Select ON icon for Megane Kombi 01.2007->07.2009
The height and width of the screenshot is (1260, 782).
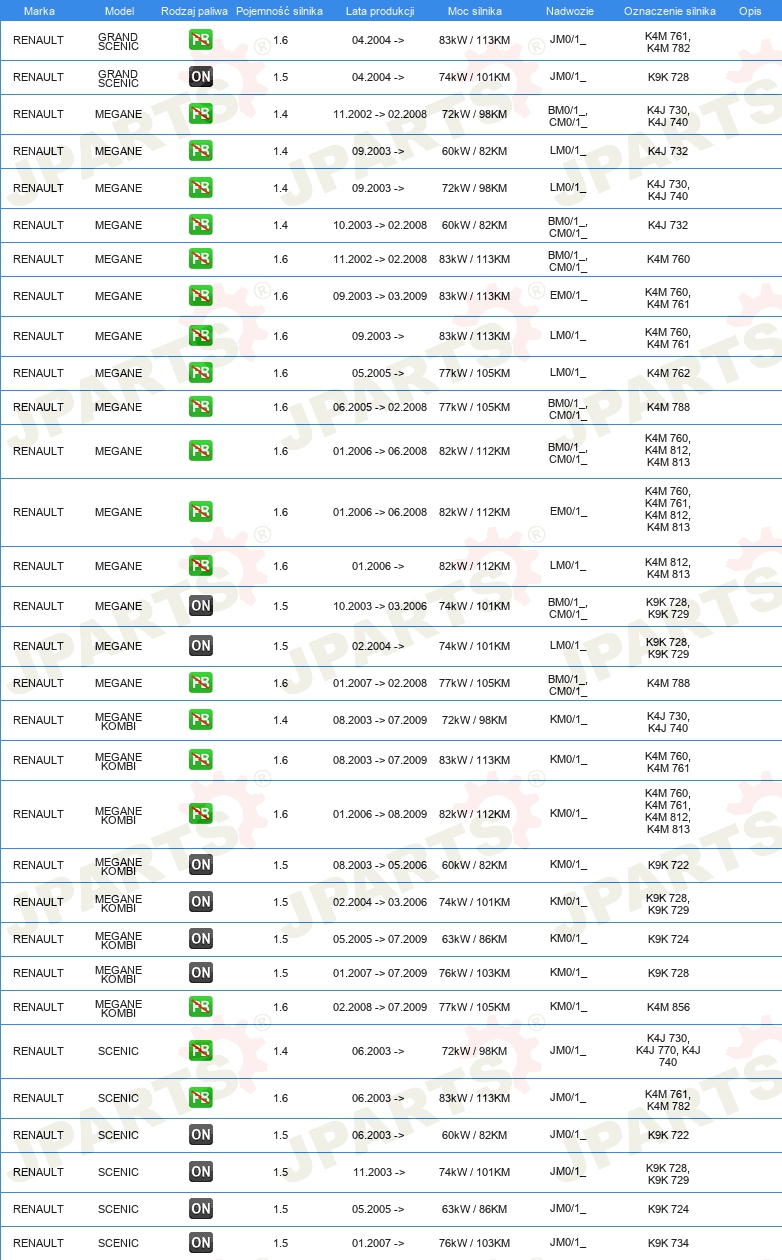point(200,973)
